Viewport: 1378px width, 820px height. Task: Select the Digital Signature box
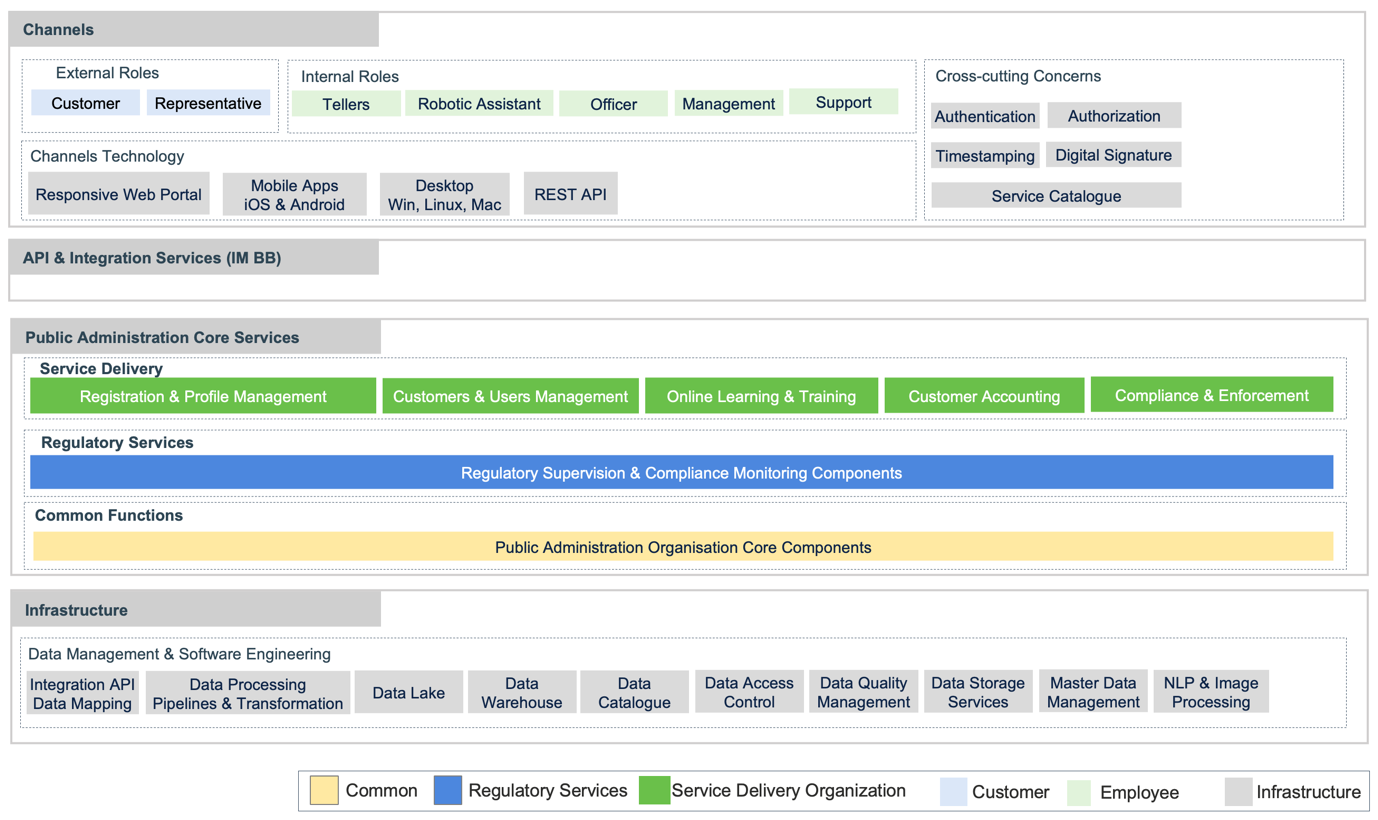tap(1113, 155)
